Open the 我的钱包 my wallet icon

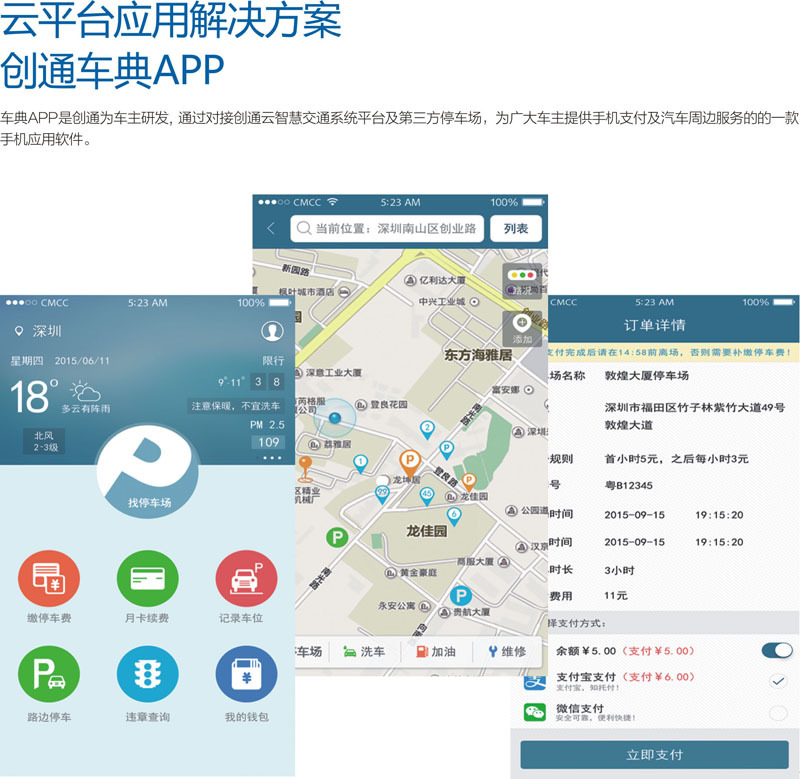click(246, 674)
